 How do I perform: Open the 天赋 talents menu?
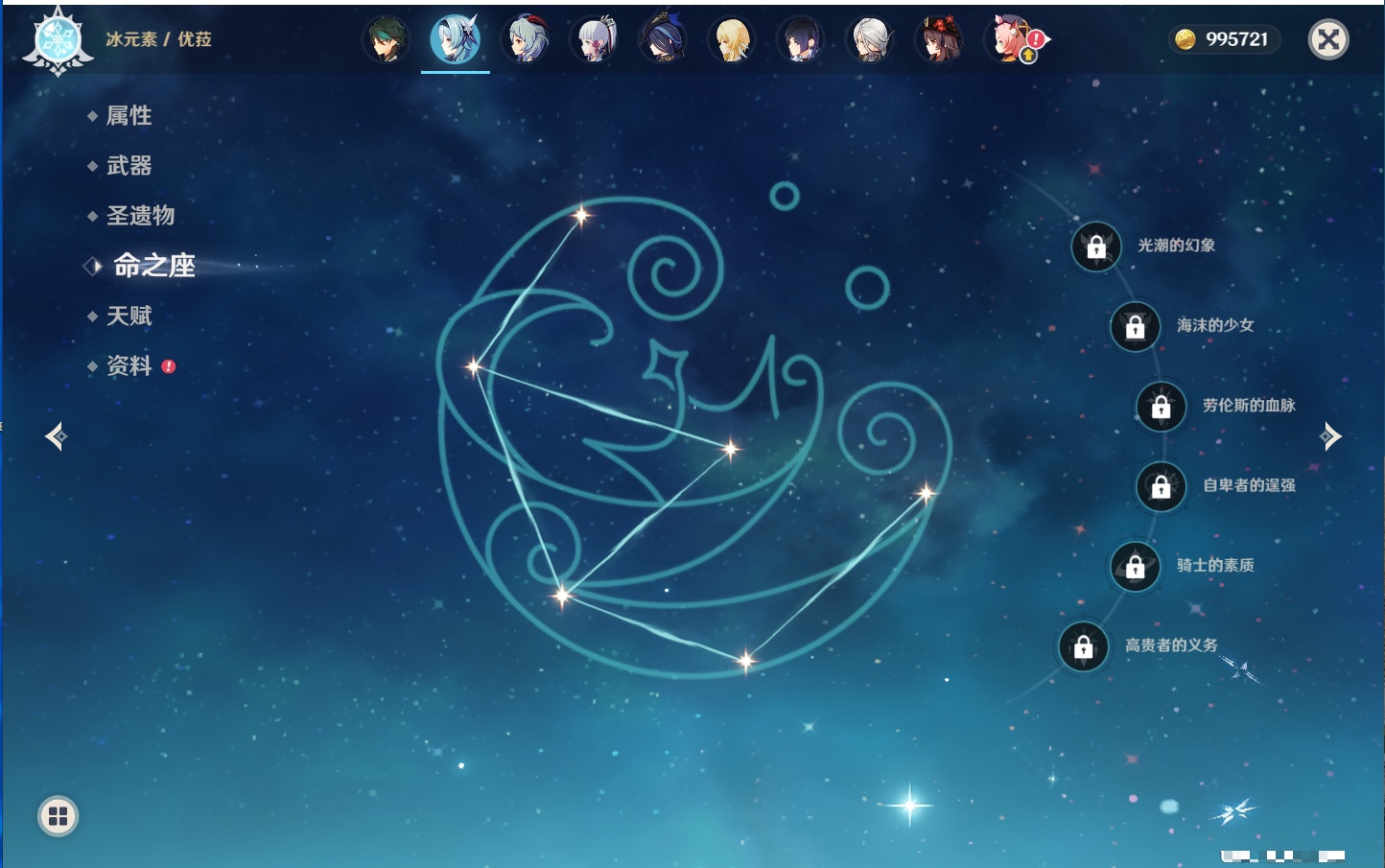coord(129,316)
